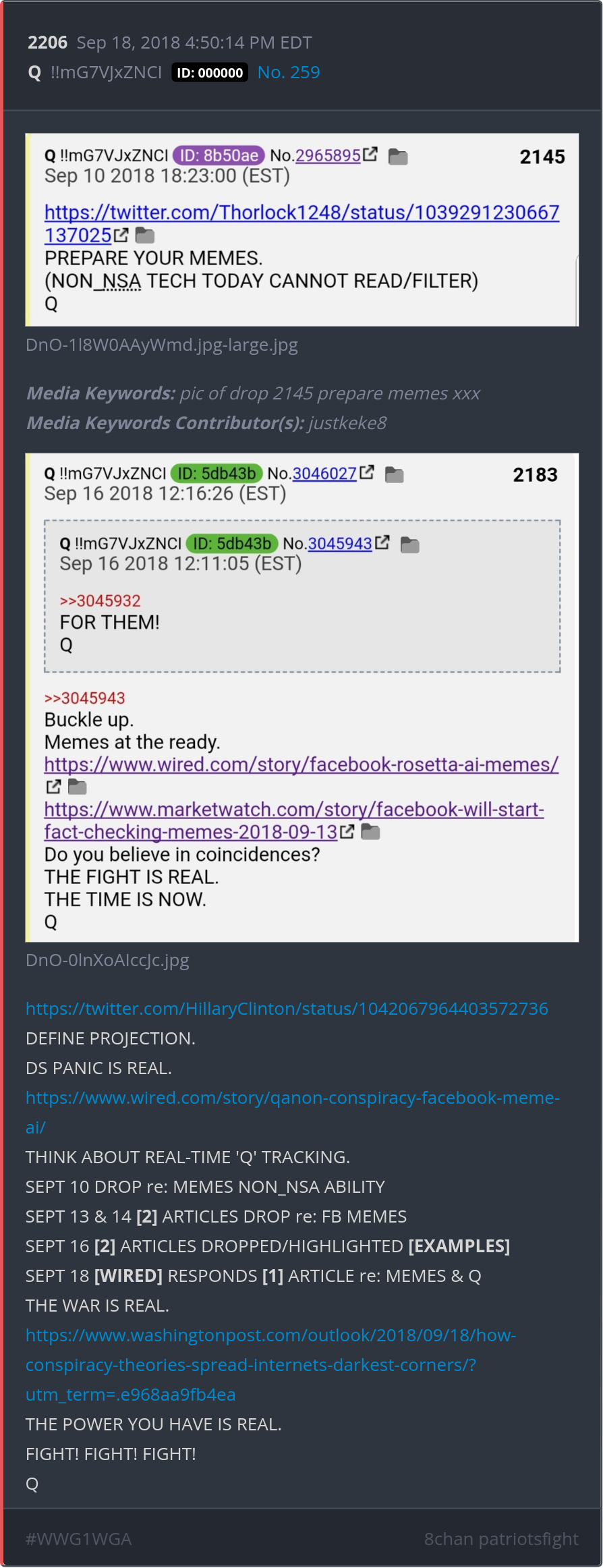This screenshot has width=603, height=1568.
Task: Open image file DnO-1l8W0AAyWmd.jpg-large.jpg
Action: [x=162, y=345]
